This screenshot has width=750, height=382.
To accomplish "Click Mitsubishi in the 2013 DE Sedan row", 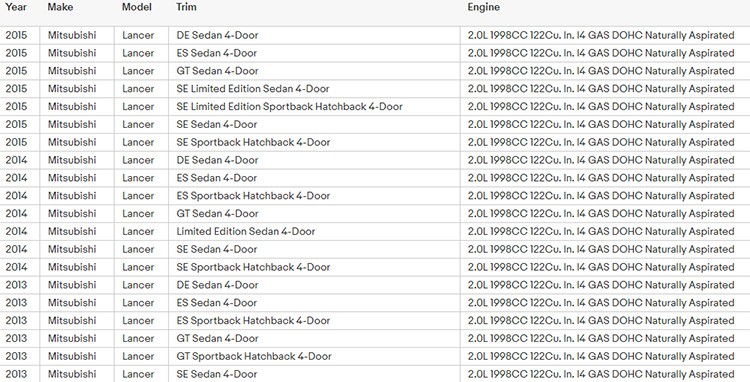I will click(72, 285).
